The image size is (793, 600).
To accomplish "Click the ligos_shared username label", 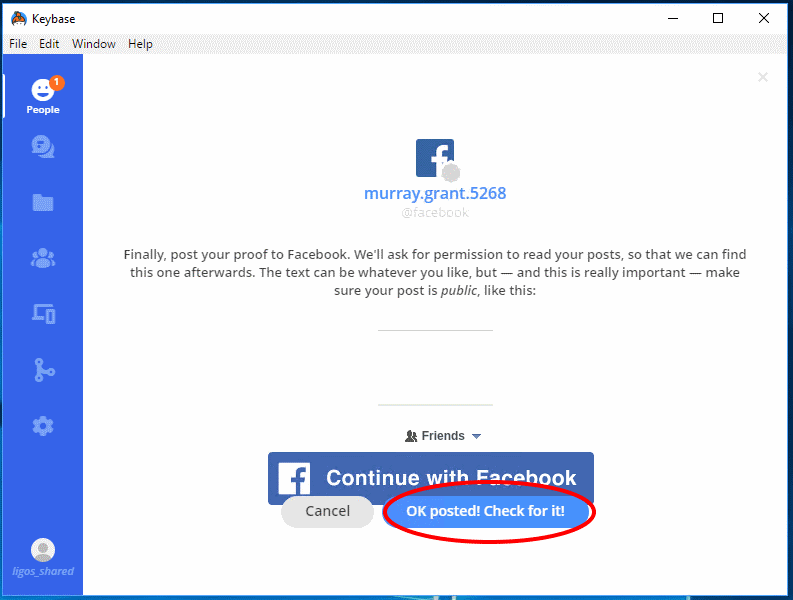I will point(43,571).
